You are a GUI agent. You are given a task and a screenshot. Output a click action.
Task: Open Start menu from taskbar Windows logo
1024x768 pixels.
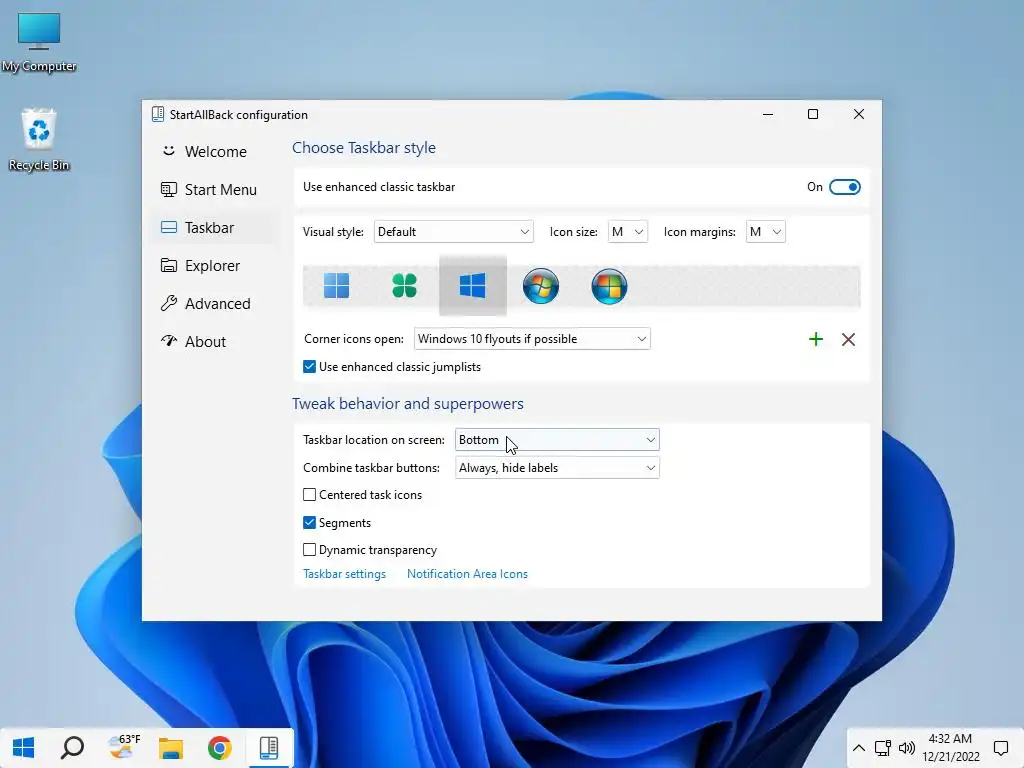pos(24,747)
